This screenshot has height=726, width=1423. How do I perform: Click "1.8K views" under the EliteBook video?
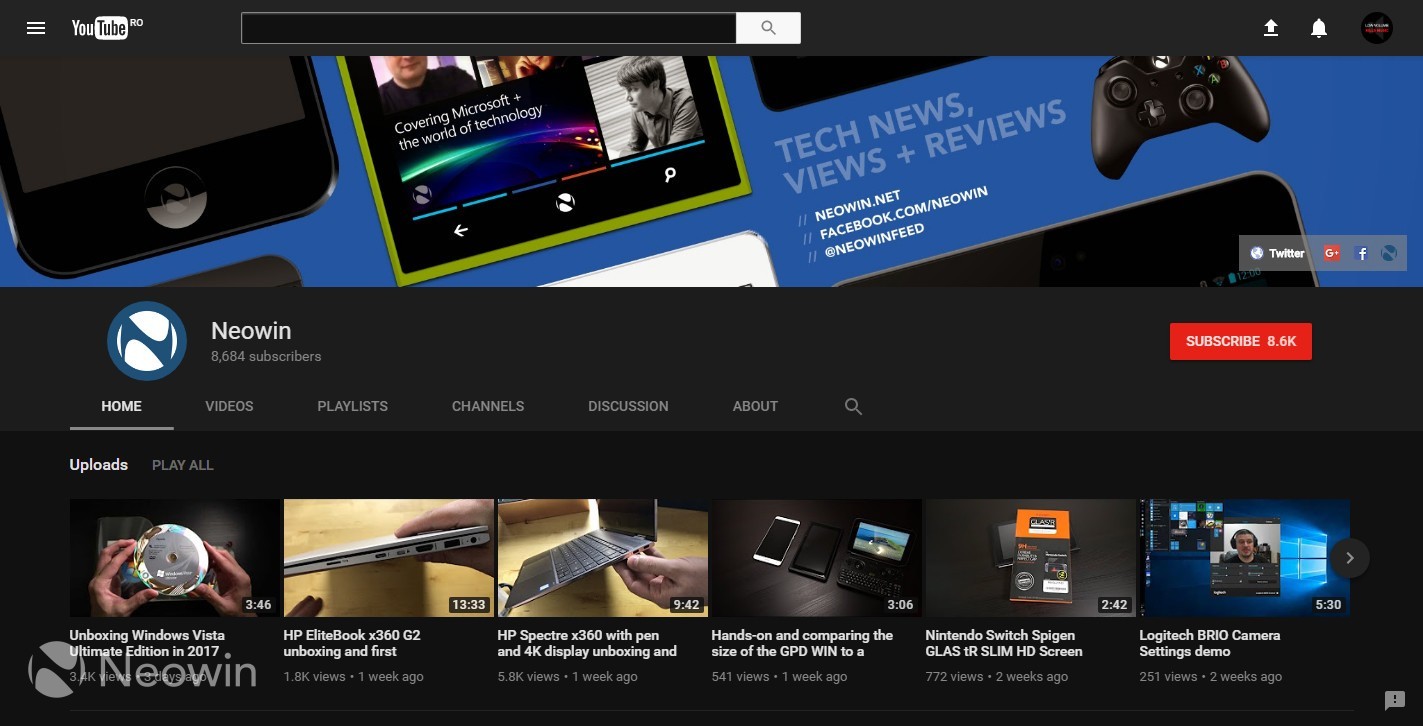314,677
